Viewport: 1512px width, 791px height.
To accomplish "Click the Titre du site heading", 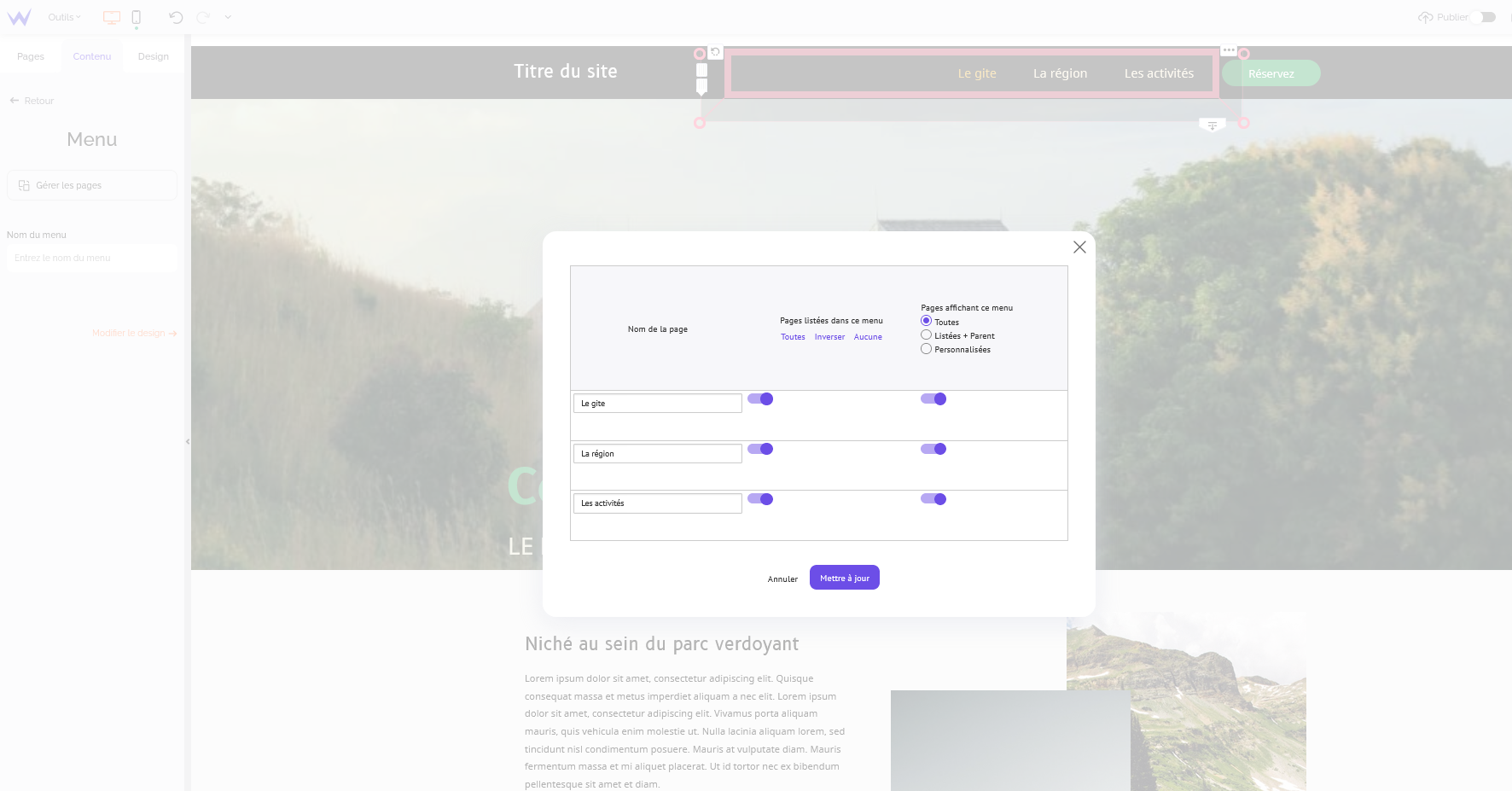I will click(566, 72).
